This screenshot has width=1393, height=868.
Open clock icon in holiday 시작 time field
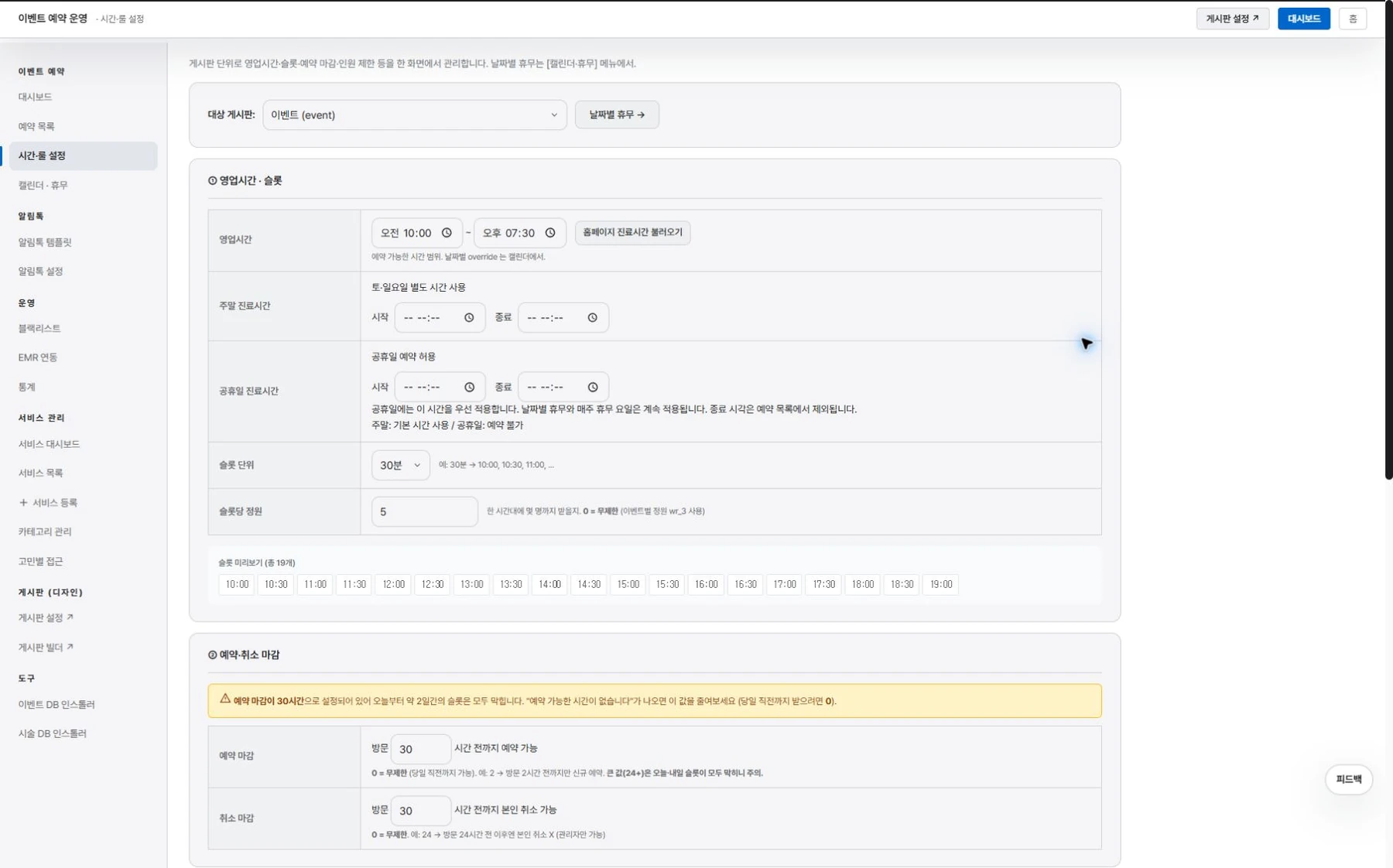coord(469,387)
